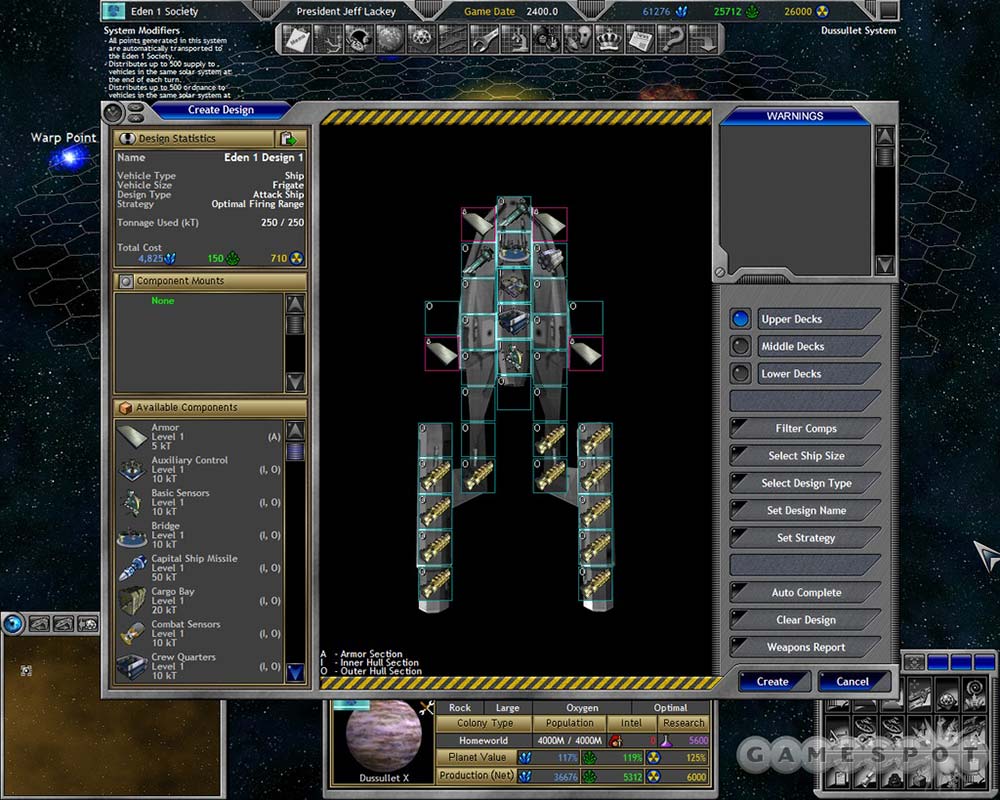Open the Select Design Type list

tap(805, 483)
